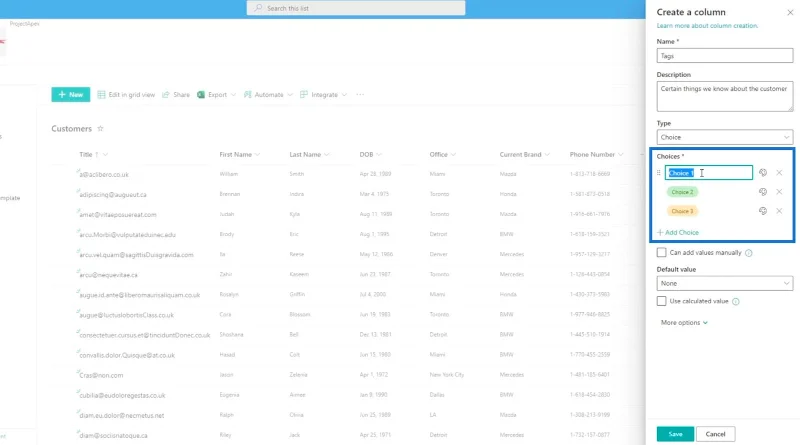
Task: Cancel column creation
Action: pyautogui.click(x=715, y=434)
